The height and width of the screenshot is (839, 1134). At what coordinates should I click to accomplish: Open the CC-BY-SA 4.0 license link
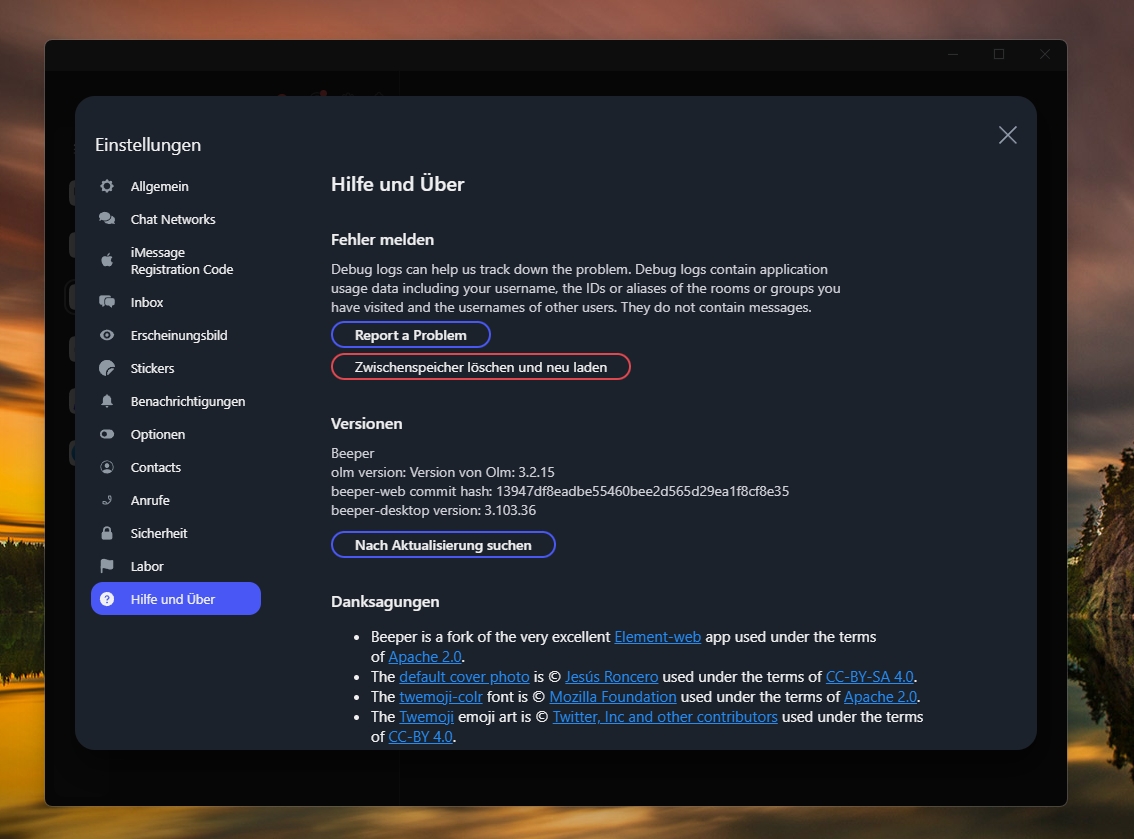pos(870,676)
